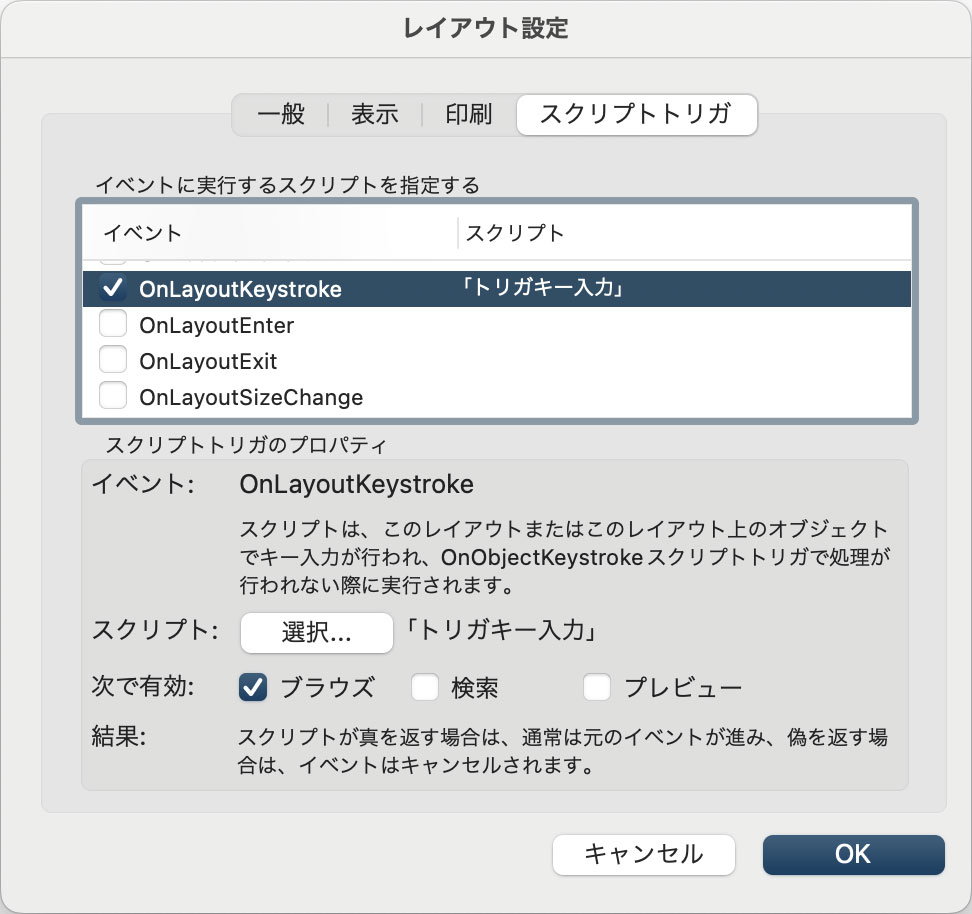Click the キャンセル button
This screenshot has height=914, width=972.
(643, 854)
